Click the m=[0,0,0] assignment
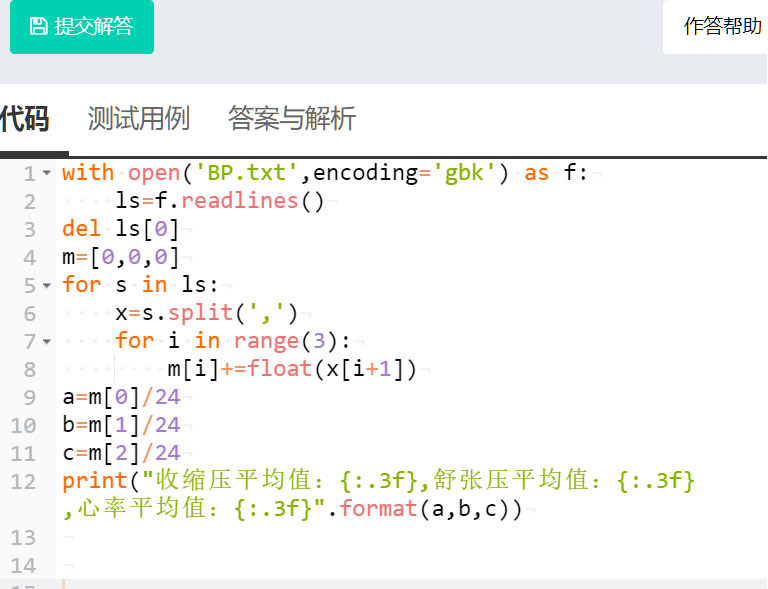 [x=120, y=257]
